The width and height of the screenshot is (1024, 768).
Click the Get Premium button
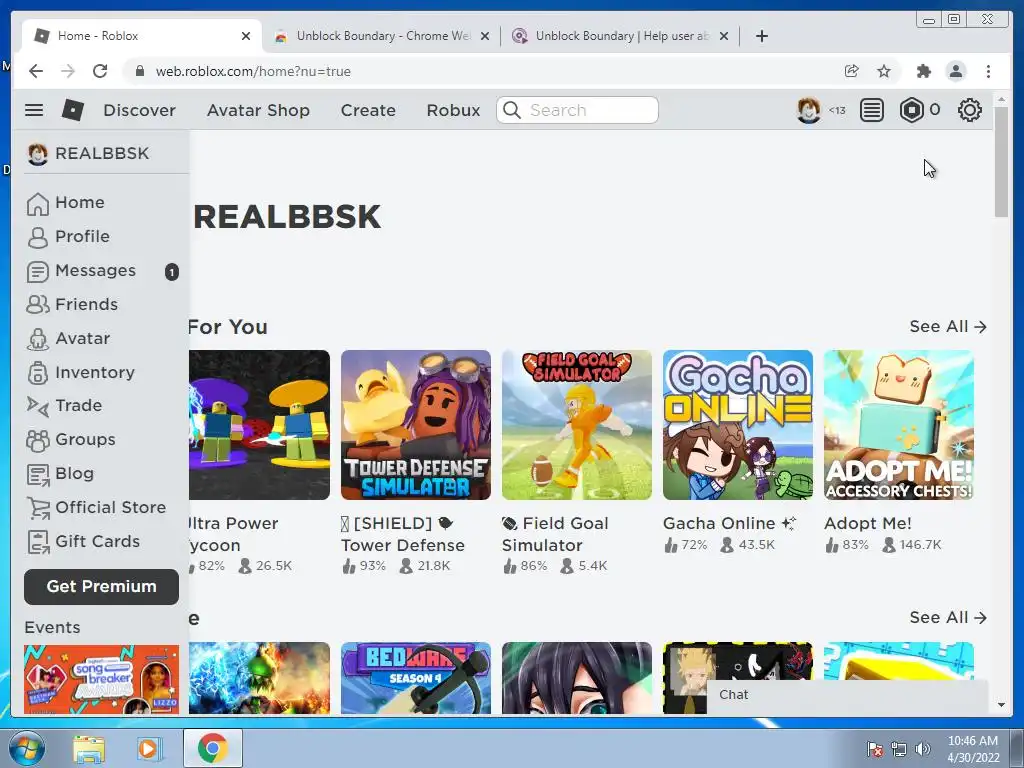coord(101,586)
